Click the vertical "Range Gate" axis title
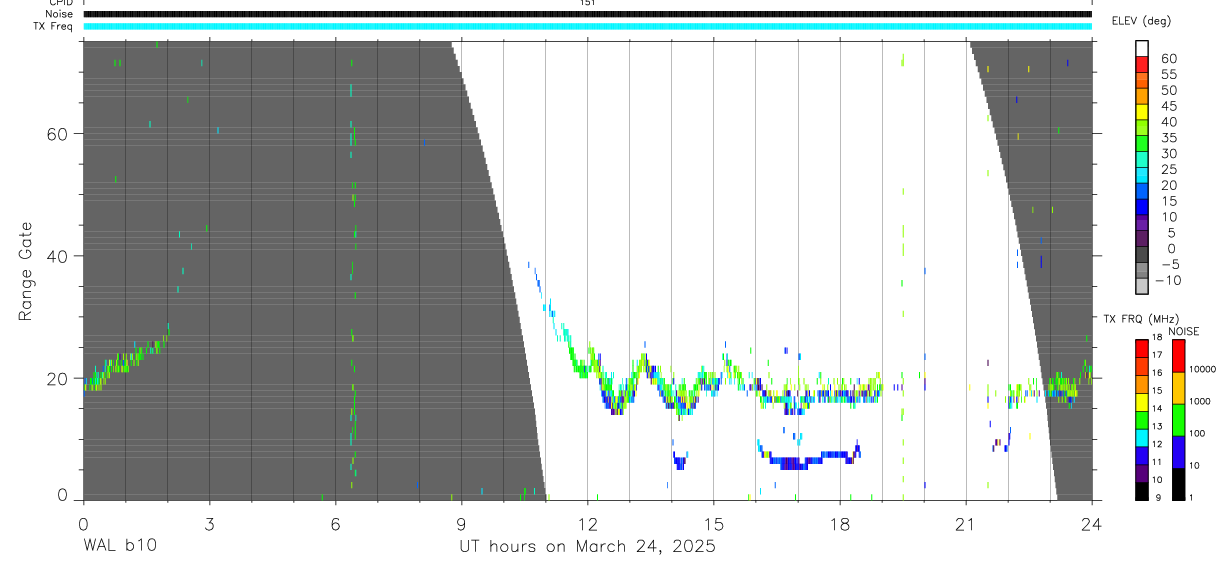1228x567 pixels. [x=25, y=271]
